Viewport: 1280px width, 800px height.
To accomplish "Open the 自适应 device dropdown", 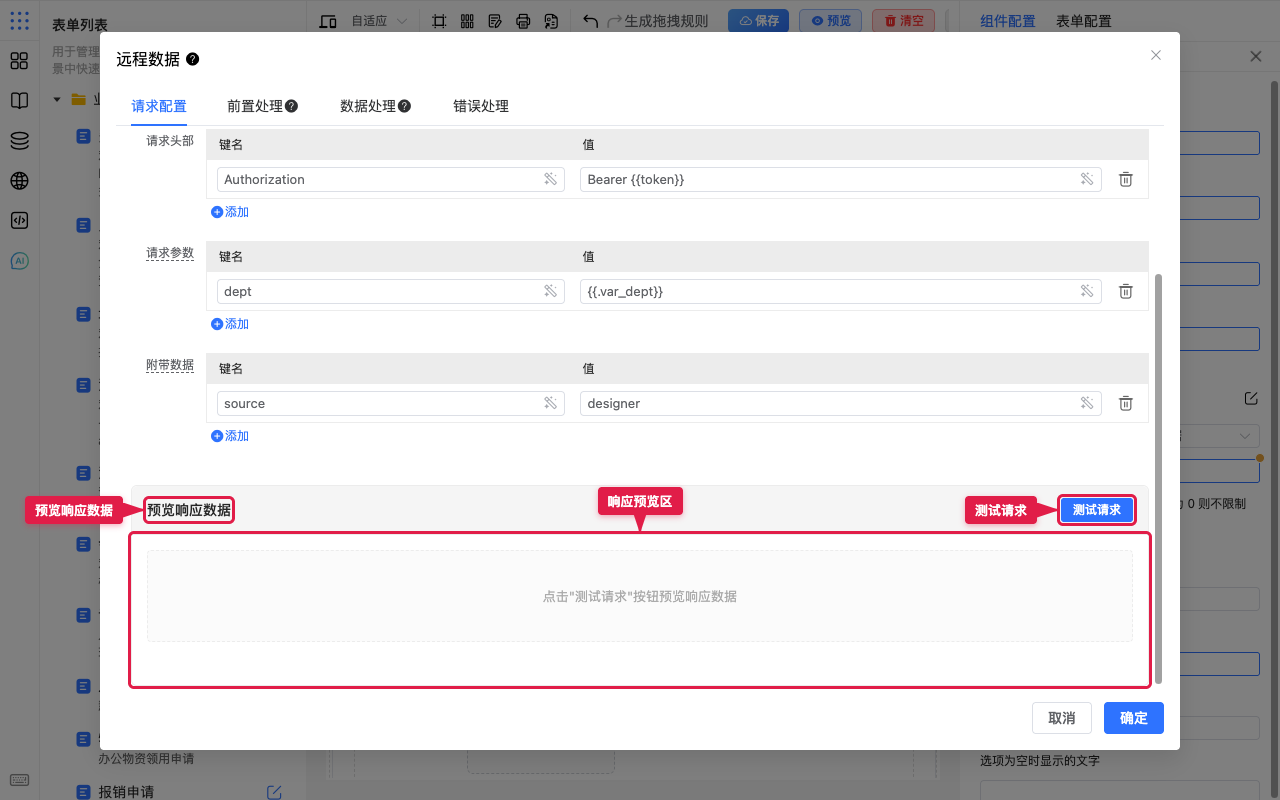I will coord(379,21).
